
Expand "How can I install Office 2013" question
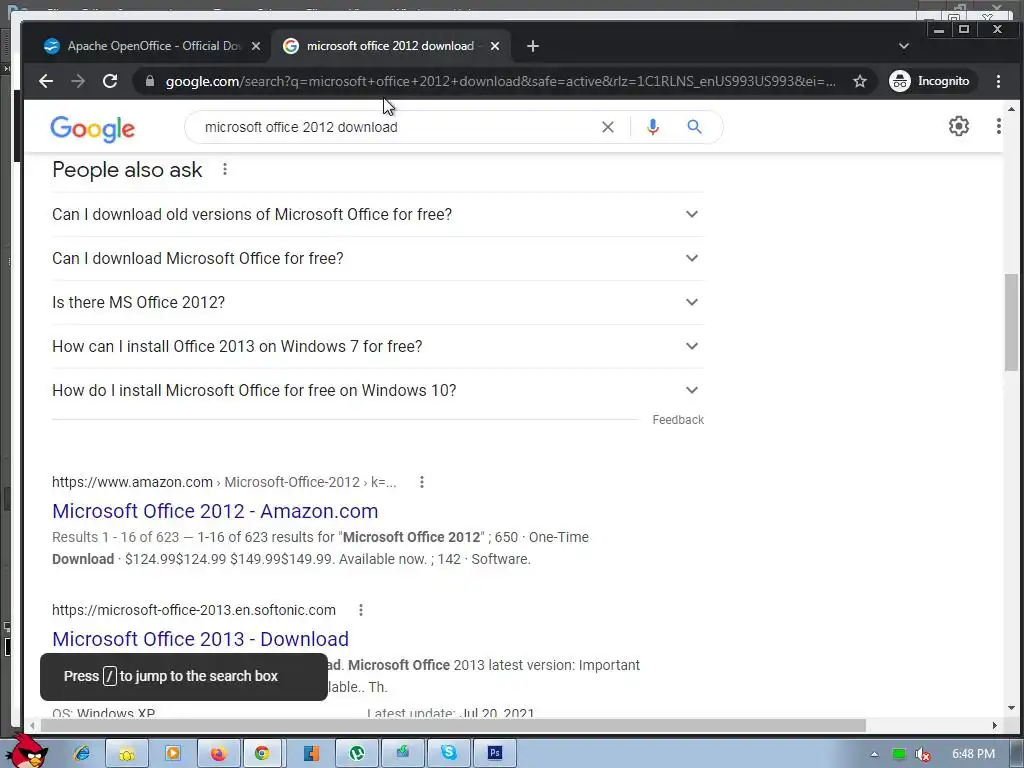coord(377,346)
